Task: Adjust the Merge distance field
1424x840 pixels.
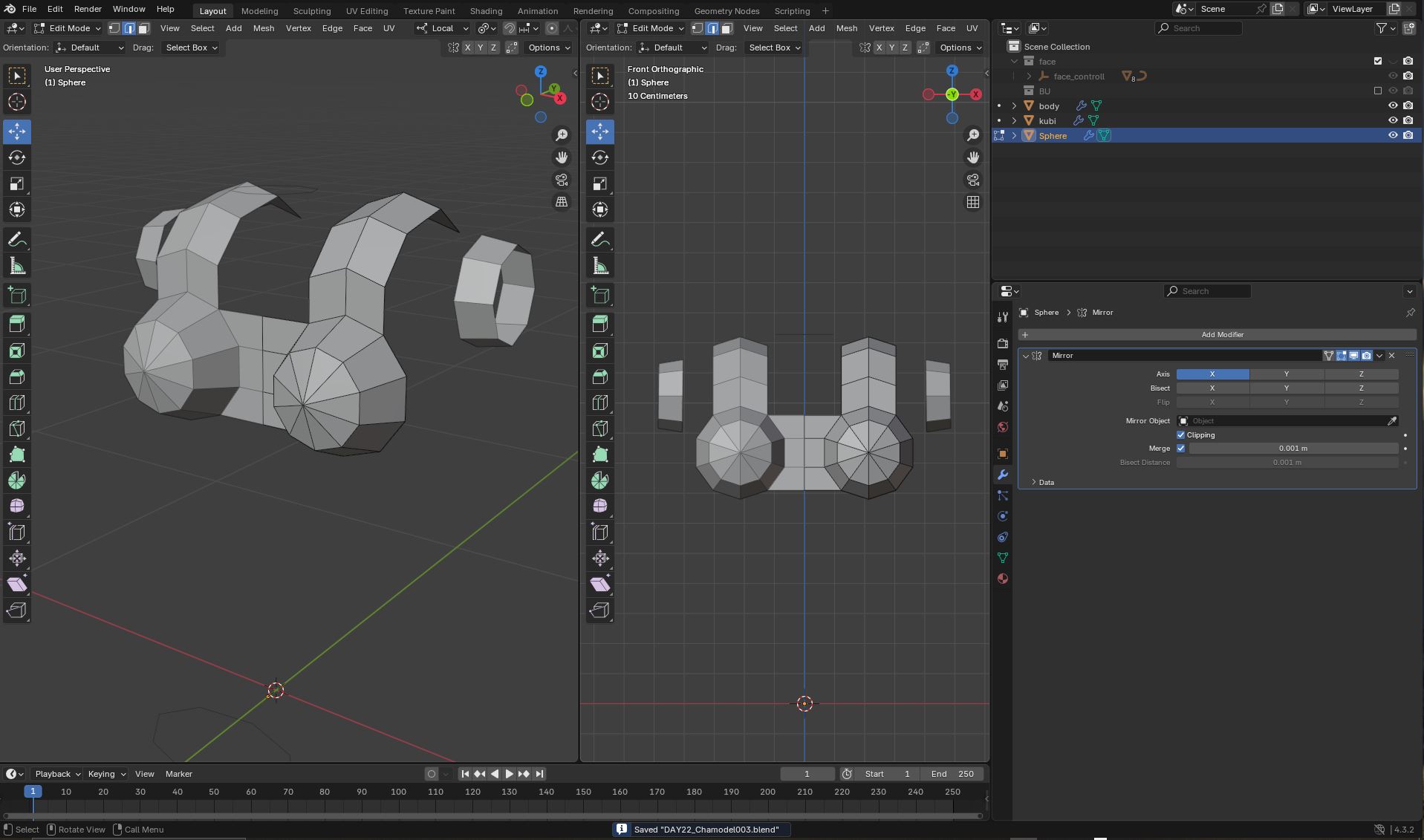Action: [1293, 448]
